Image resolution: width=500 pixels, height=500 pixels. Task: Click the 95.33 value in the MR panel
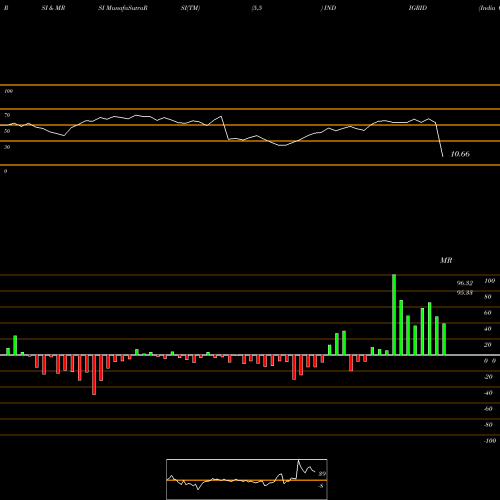465,293
